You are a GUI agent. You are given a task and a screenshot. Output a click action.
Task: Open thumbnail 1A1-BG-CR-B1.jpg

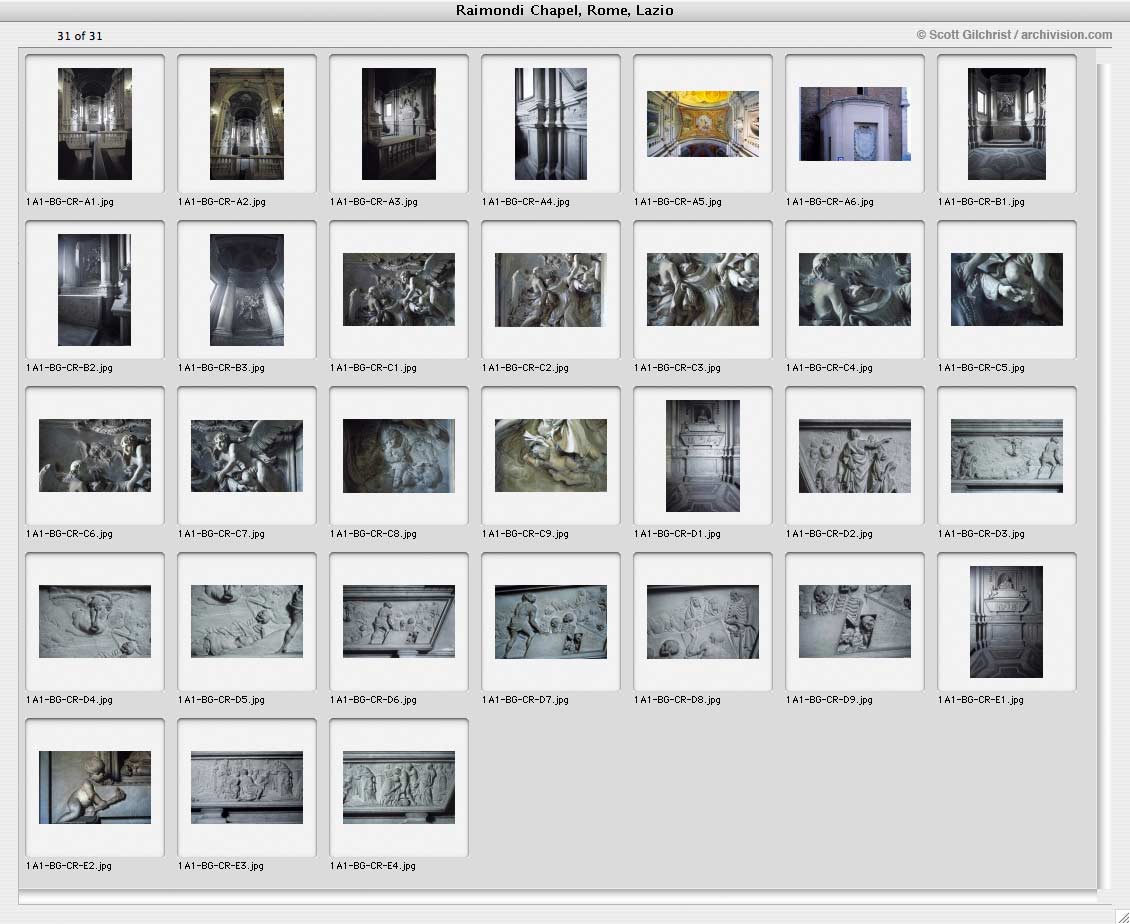pos(1007,124)
